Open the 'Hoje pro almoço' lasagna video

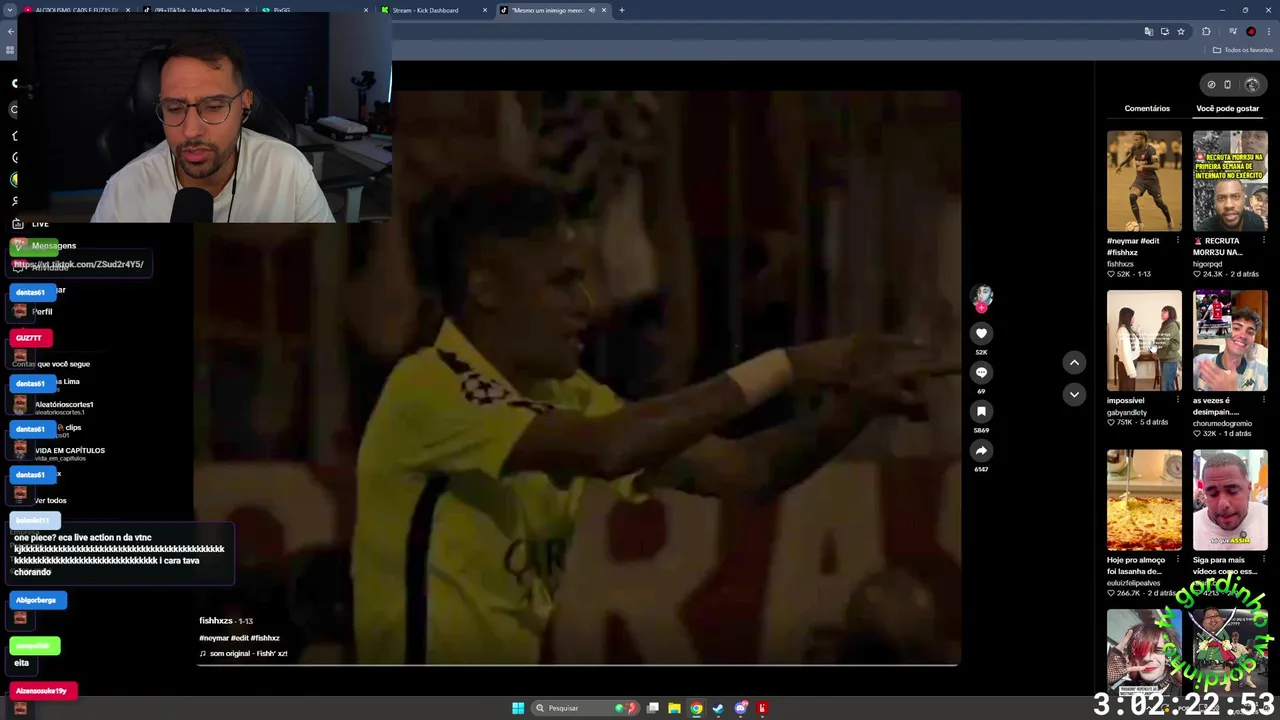point(1144,500)
